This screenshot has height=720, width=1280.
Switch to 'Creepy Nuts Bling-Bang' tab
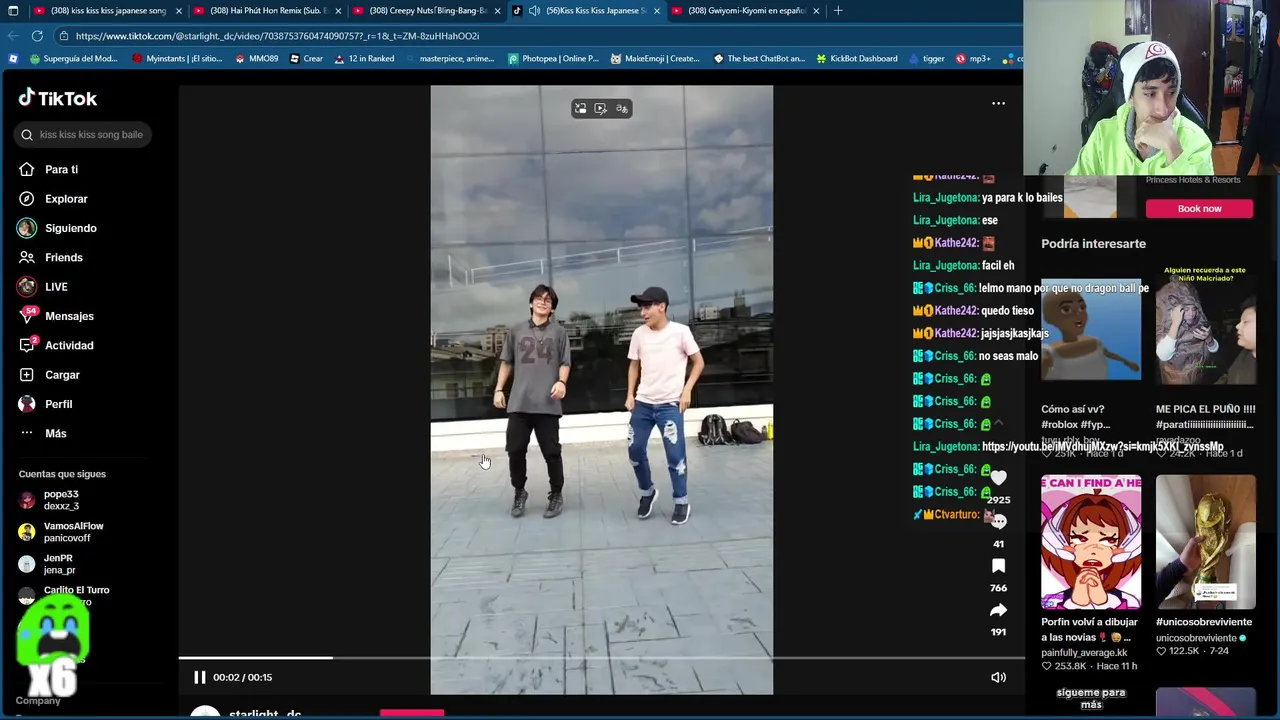[x=426, y=11]
